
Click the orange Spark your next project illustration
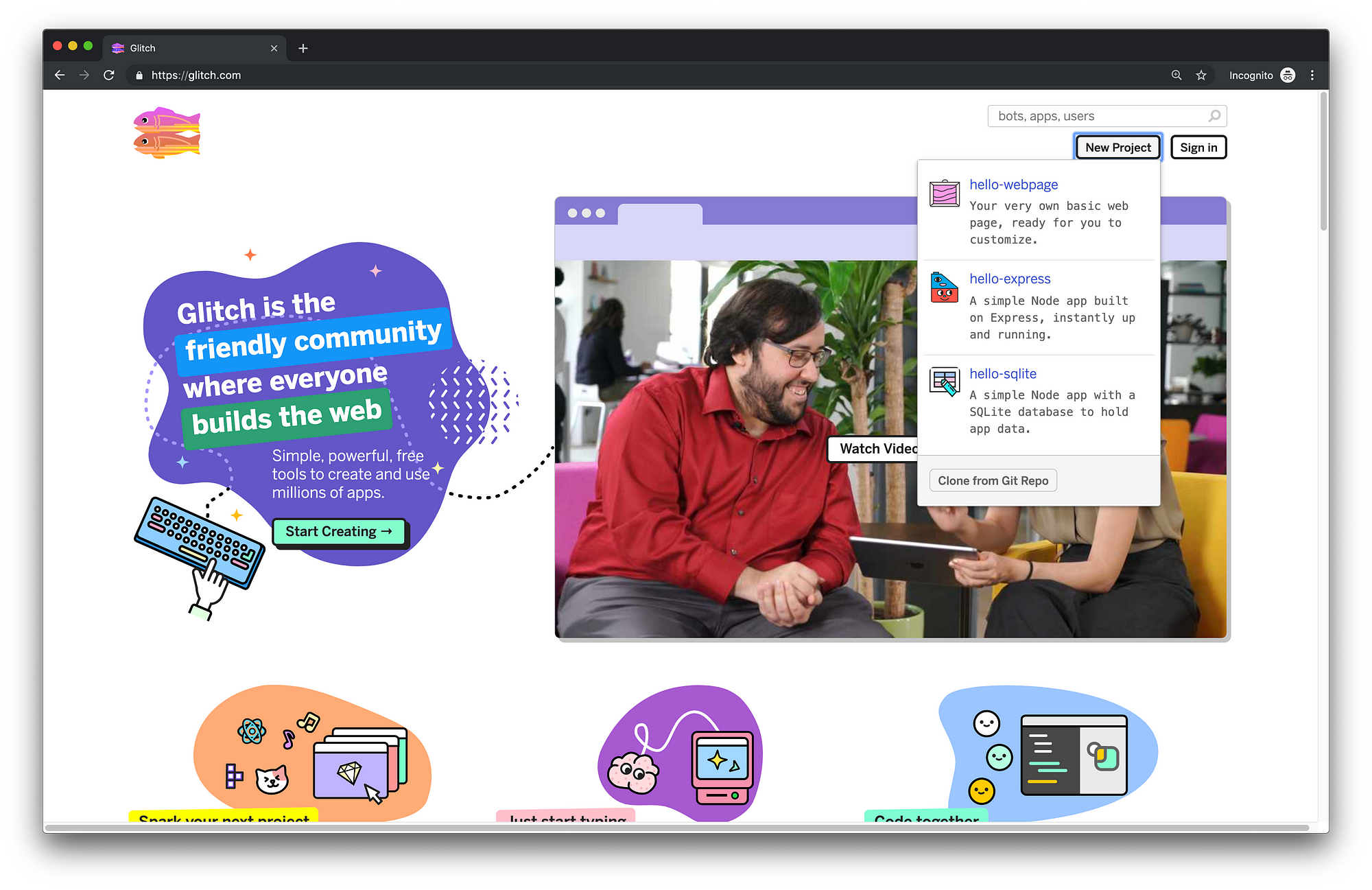[312, 753]
